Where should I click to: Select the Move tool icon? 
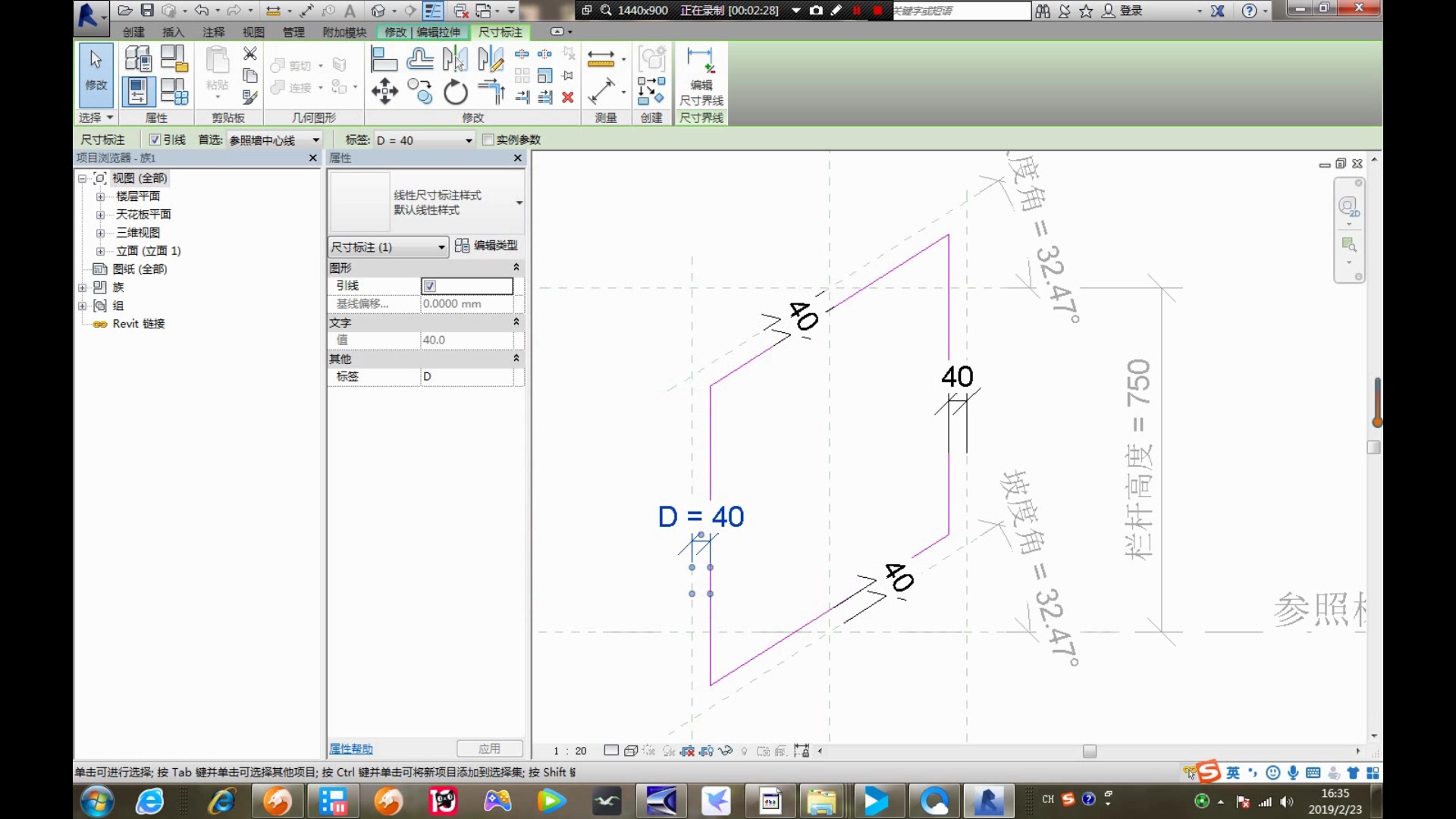(384, 92)
